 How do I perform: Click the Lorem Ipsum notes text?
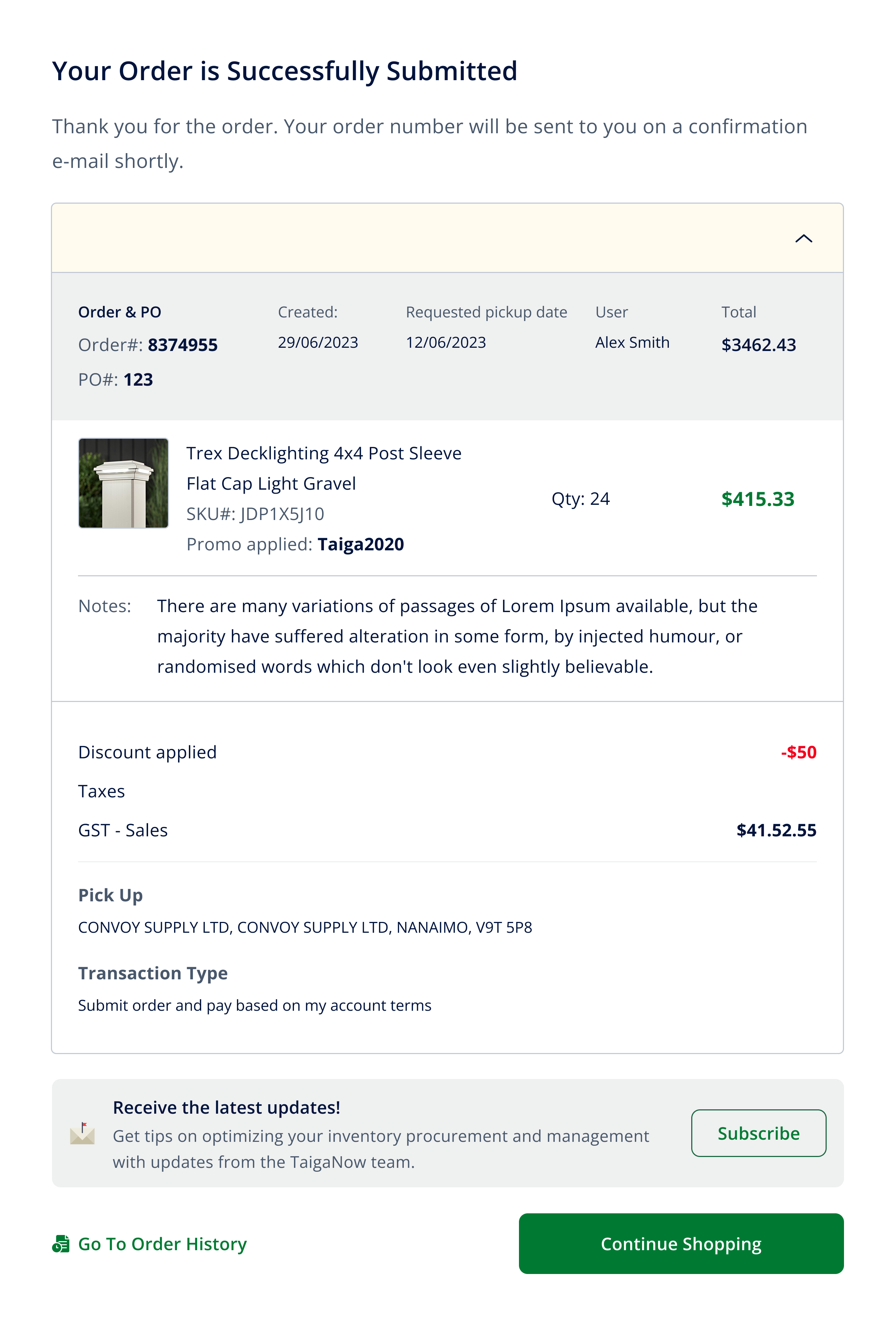[456, 636]
